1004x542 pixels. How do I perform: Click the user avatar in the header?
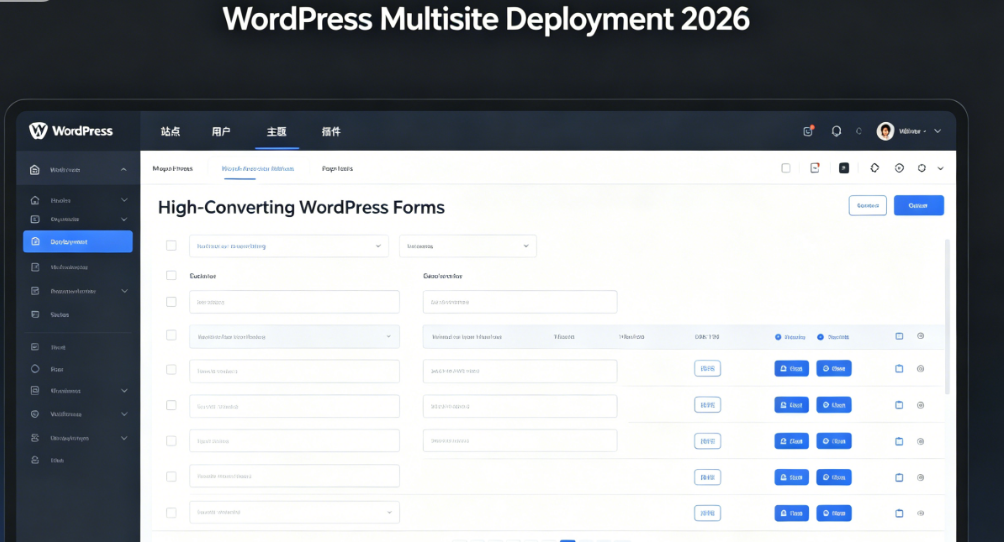click(885, 131)
